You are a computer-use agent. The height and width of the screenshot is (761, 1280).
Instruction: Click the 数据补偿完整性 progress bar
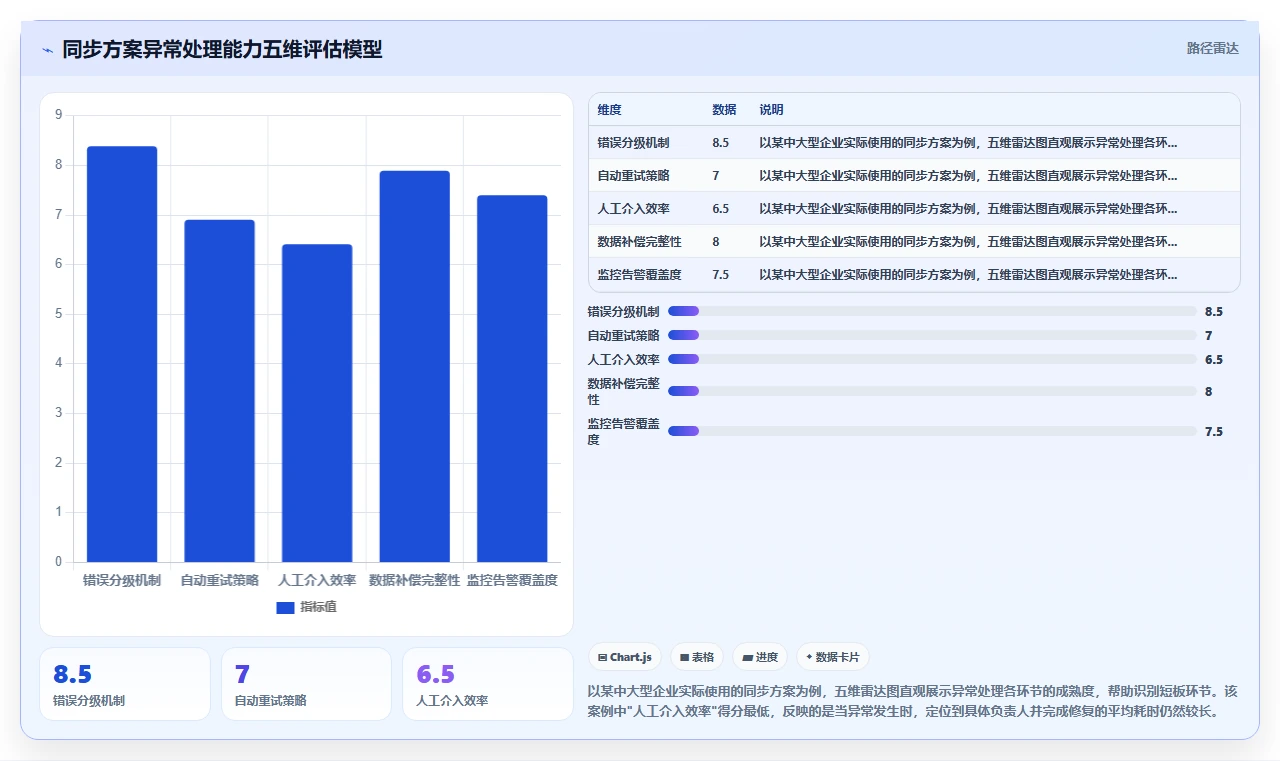[932, 391]
